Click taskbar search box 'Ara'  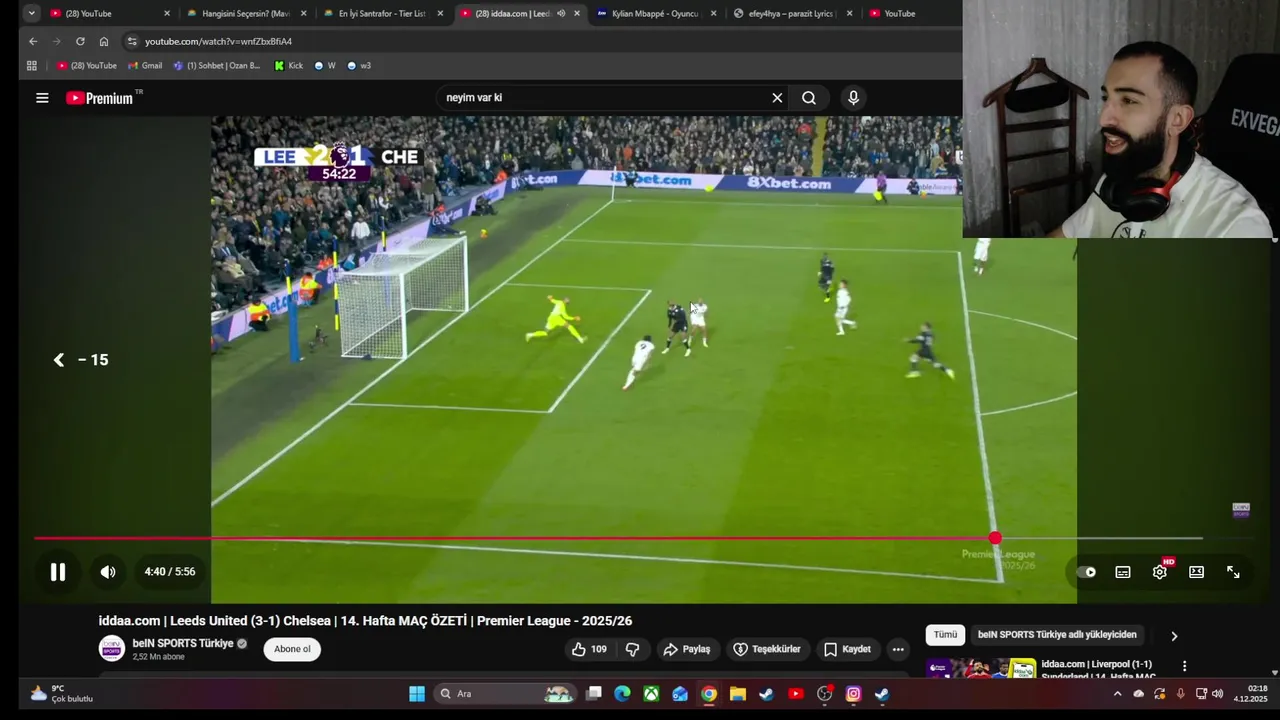[x=506, y=694]
